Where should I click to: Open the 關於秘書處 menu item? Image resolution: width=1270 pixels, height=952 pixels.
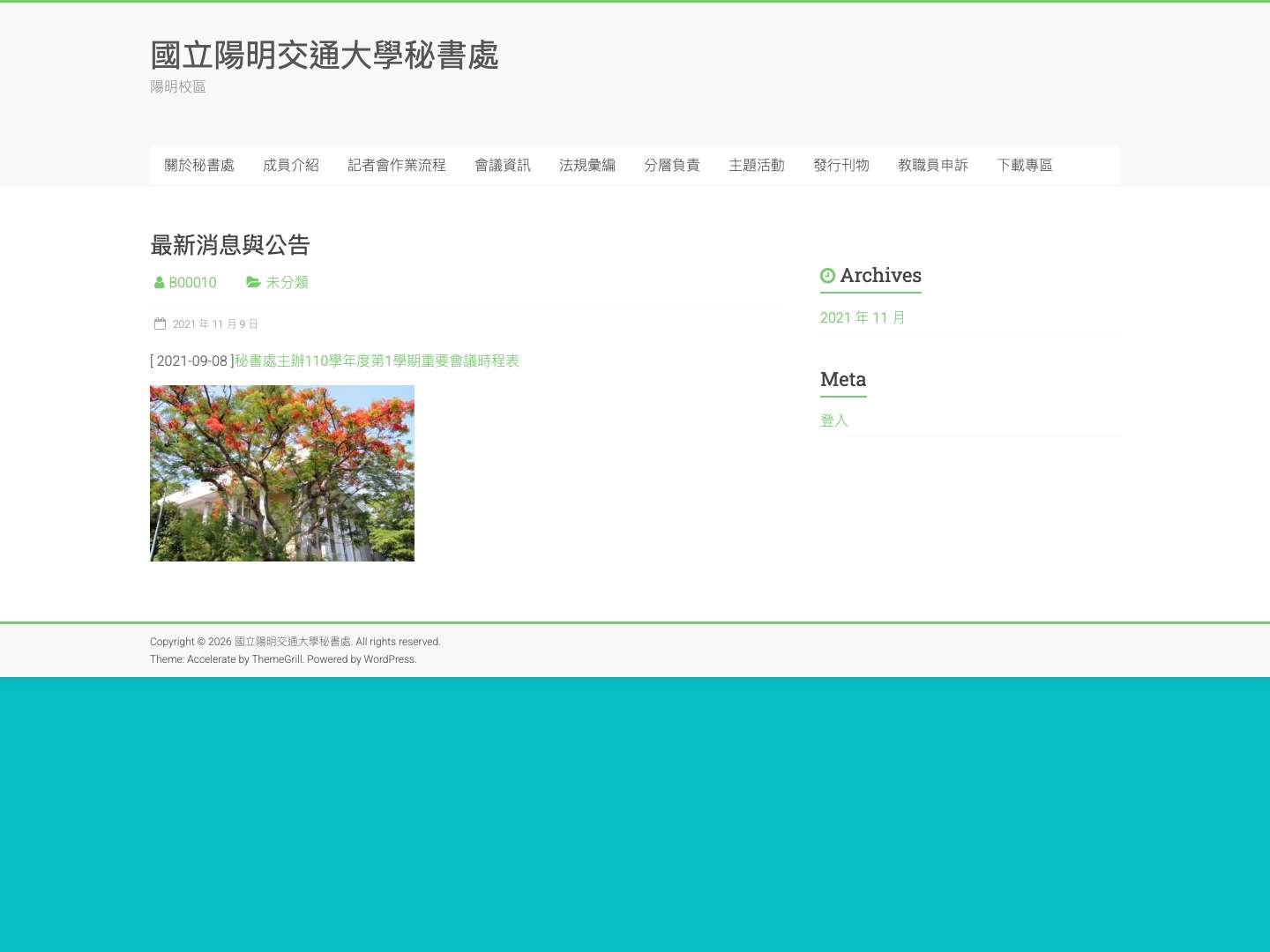pos(199,165)
